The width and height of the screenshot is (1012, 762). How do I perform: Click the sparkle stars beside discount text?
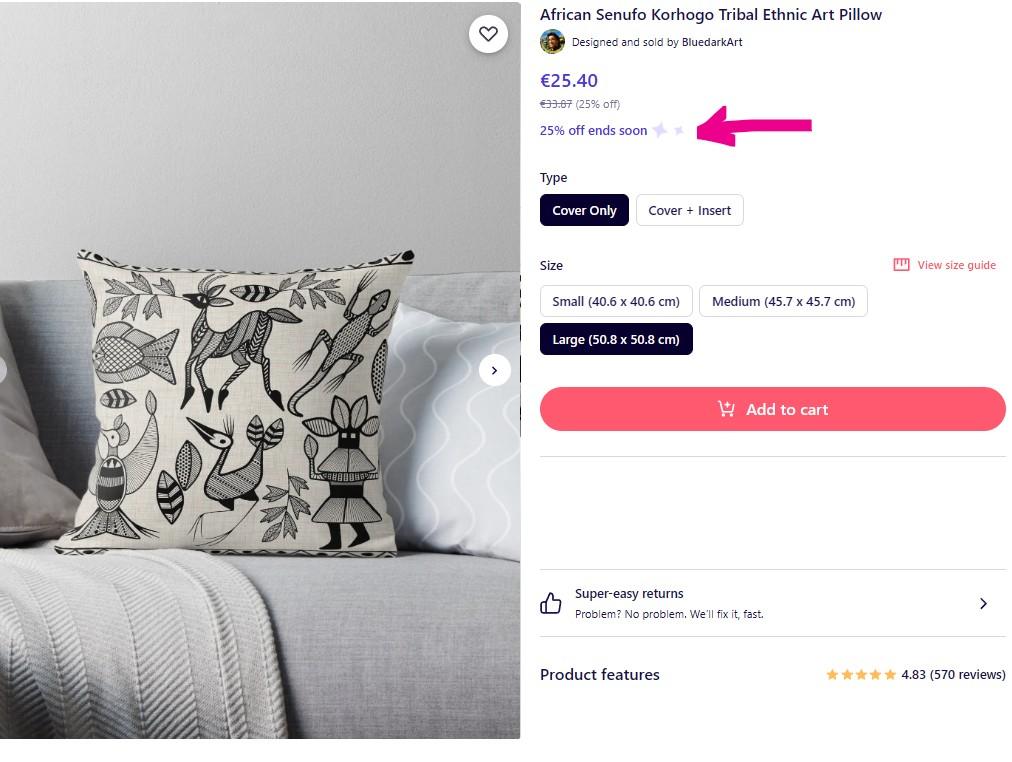(668, 131)
